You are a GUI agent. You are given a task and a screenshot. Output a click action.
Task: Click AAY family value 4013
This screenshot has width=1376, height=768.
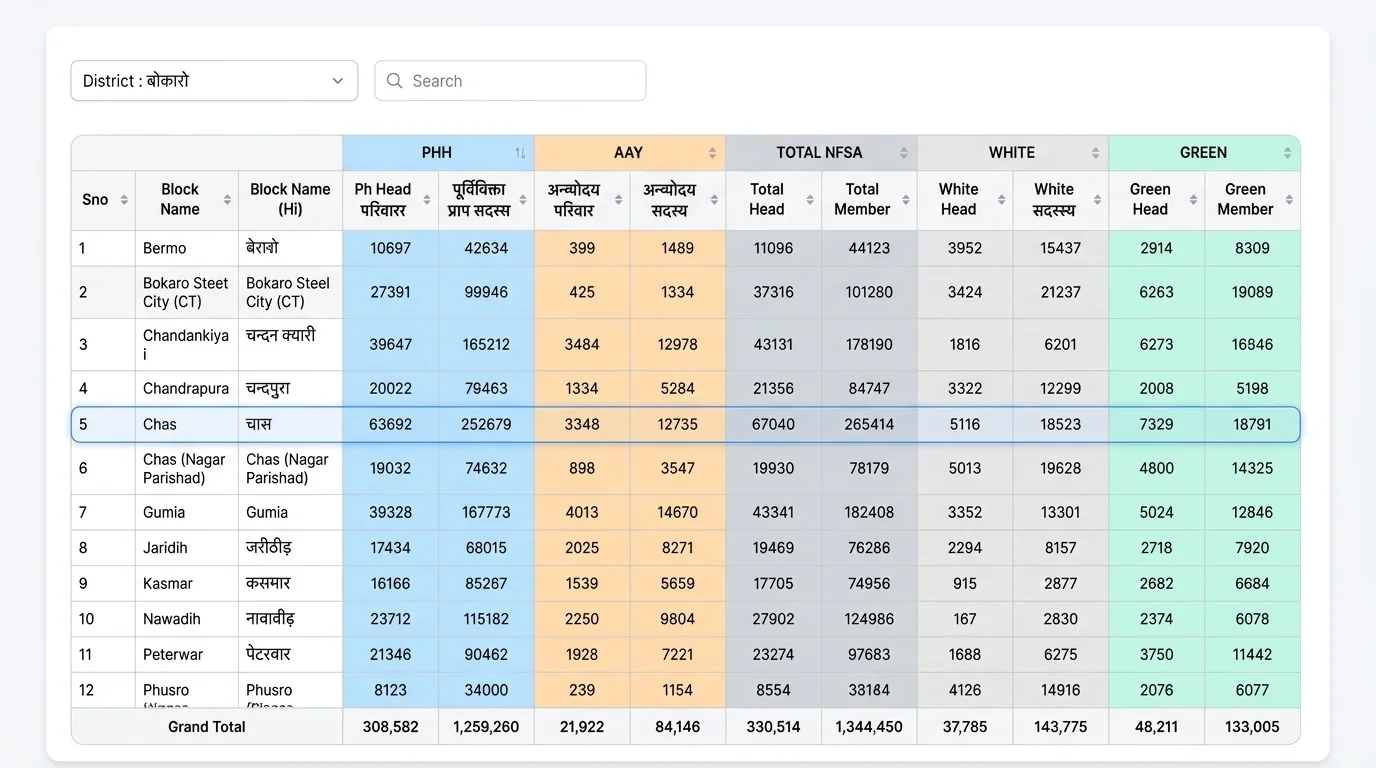point(582,512)
